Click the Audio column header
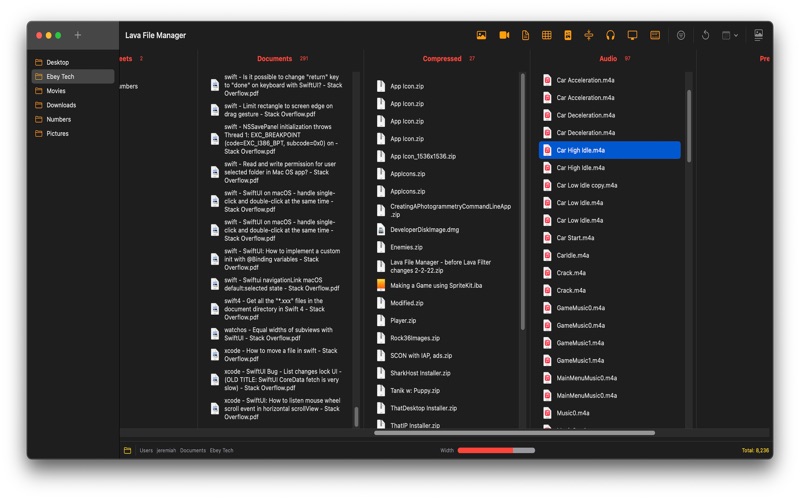 tap(608, 59)
